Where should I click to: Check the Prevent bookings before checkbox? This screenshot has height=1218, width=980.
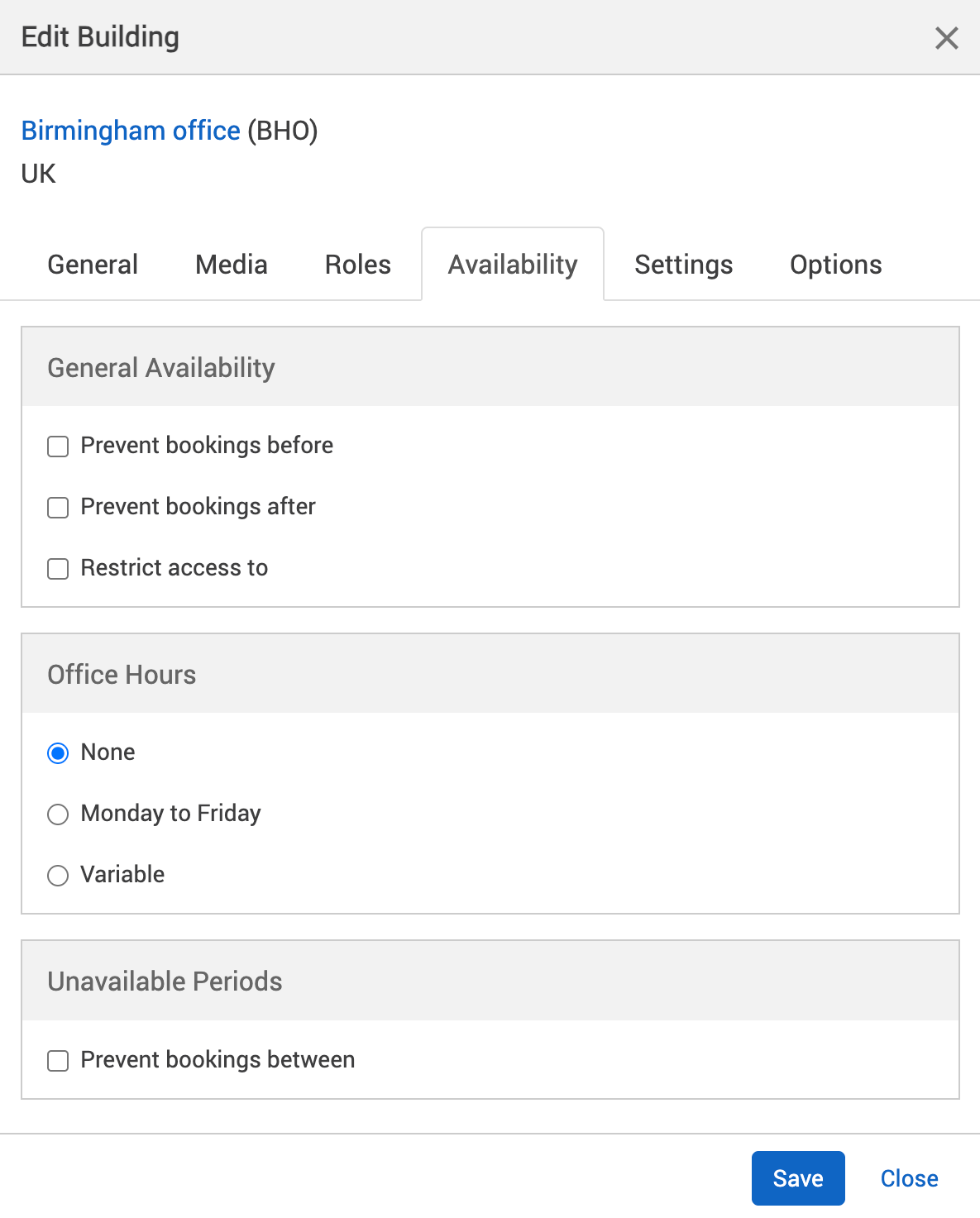tap(58, 446)
